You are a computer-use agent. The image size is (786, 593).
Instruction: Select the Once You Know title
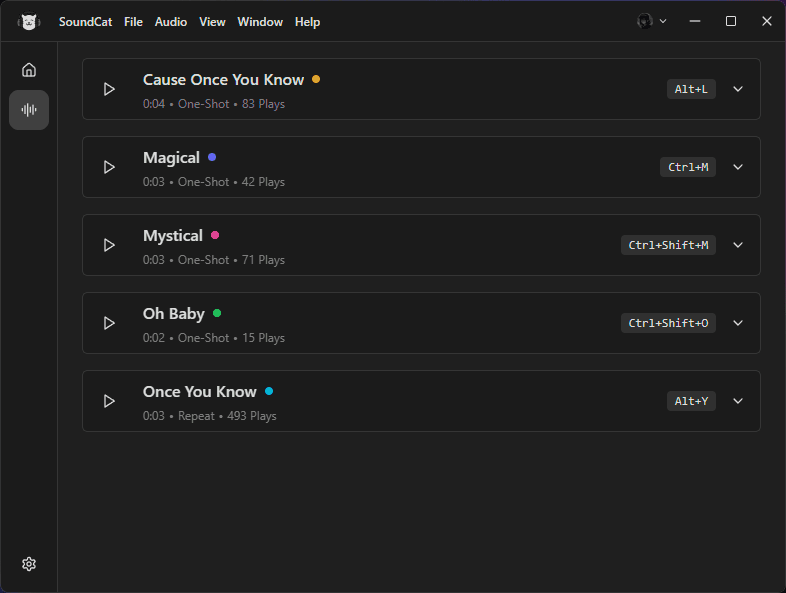200,391
